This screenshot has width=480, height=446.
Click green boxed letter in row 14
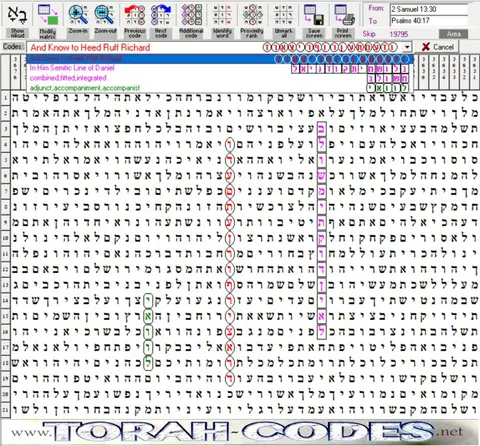[148, 301]
